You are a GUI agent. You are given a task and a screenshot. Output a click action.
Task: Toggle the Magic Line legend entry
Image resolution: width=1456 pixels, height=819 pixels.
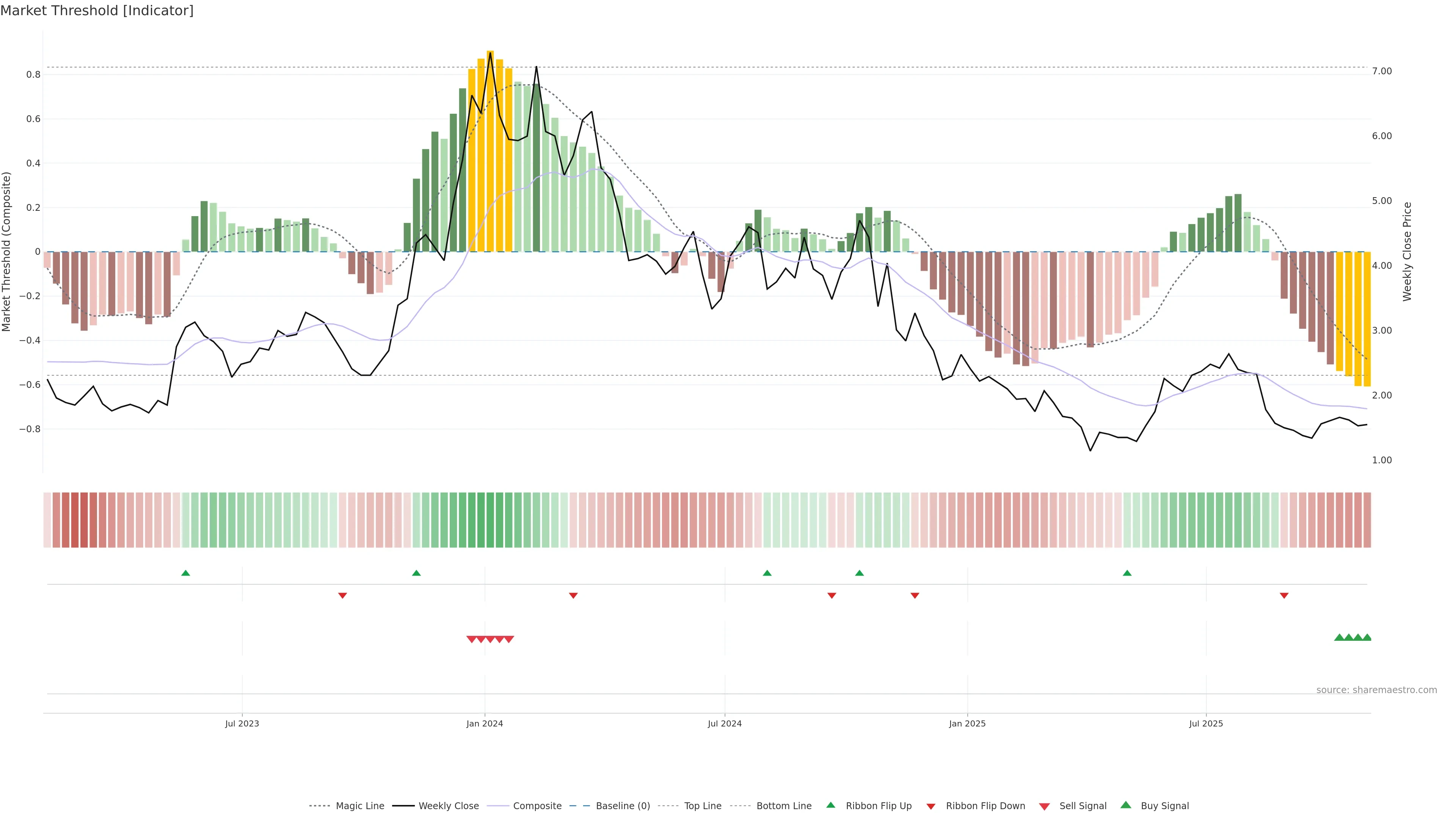pos(359,806)
